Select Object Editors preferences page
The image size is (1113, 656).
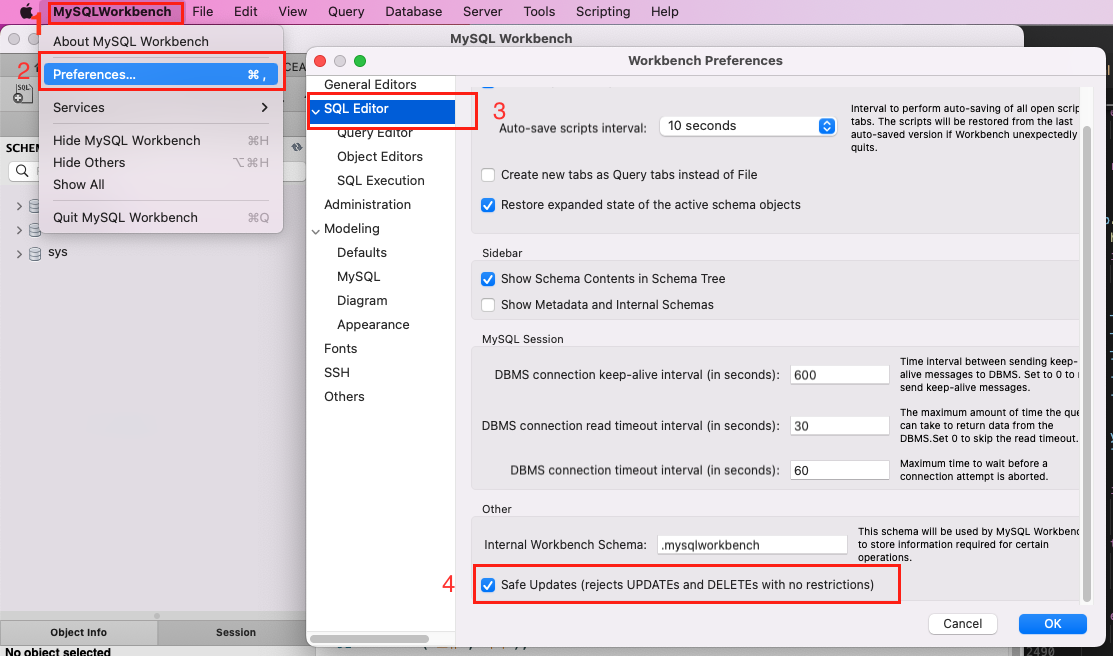click(x=380, y=156)
